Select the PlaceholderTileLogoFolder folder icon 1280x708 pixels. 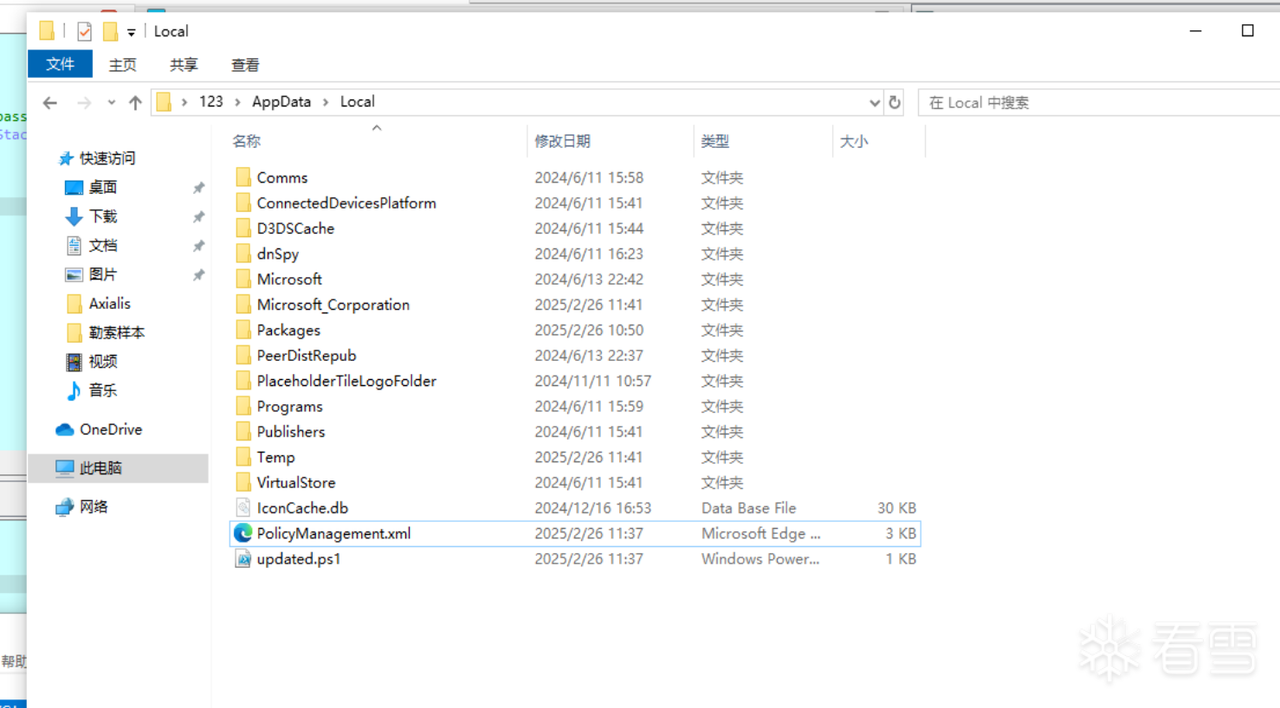(x=242, y=381)
